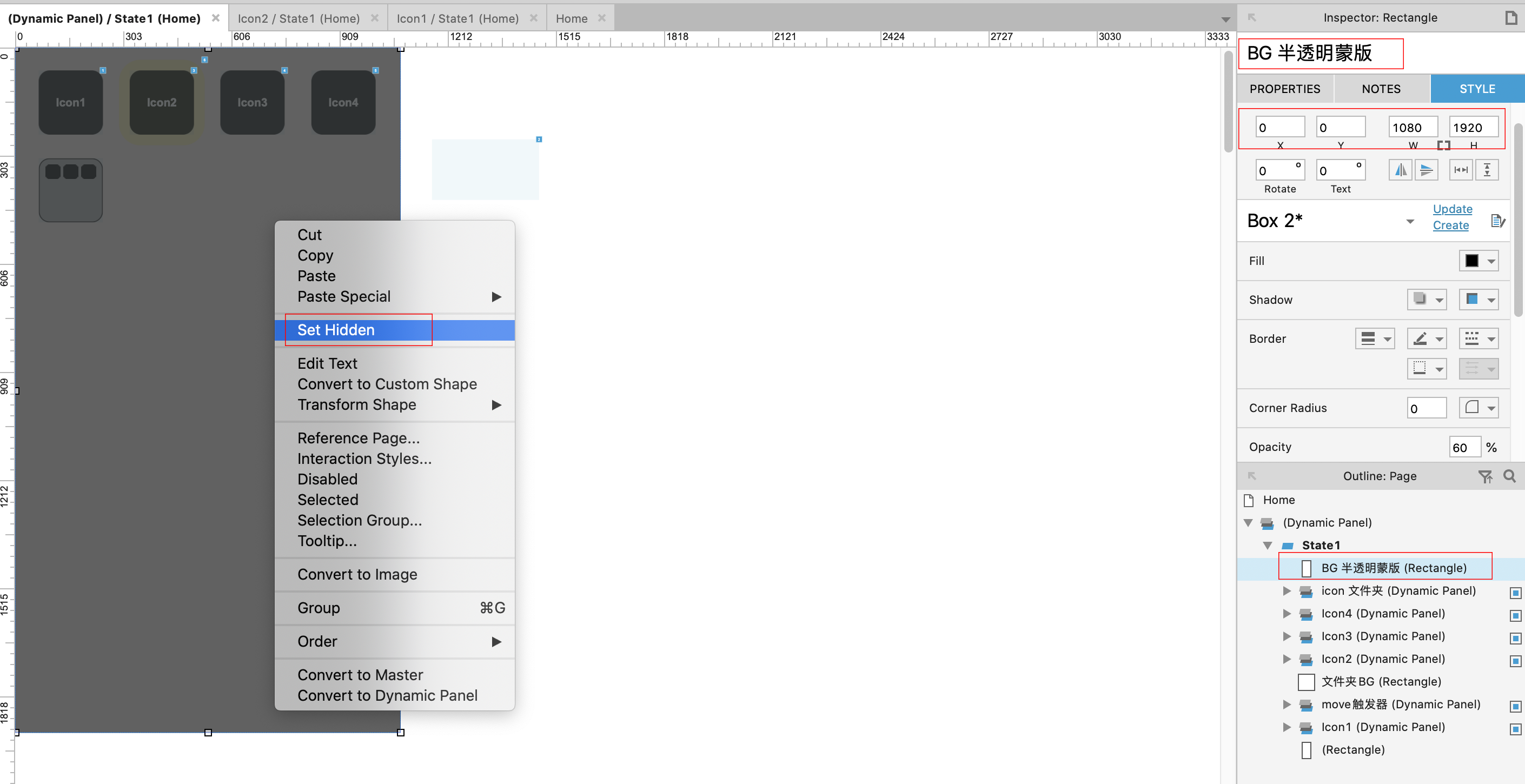Toggle view marker for move触发器 panel
The width and height of the screenshot is (1525, 784).
coord(1515,706)
